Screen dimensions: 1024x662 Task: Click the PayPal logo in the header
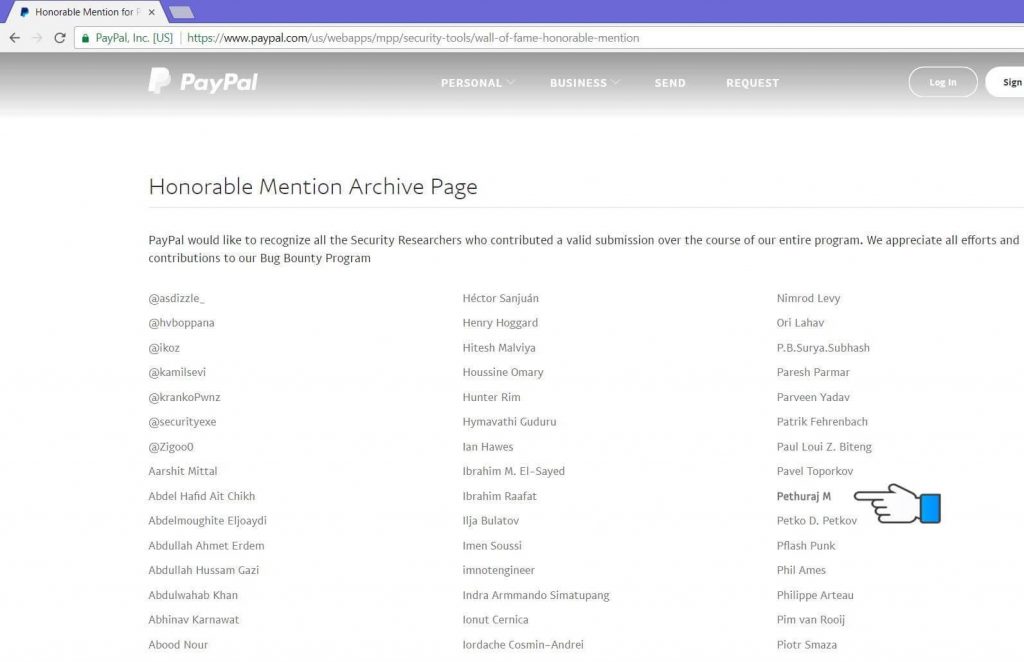(203, 81)
